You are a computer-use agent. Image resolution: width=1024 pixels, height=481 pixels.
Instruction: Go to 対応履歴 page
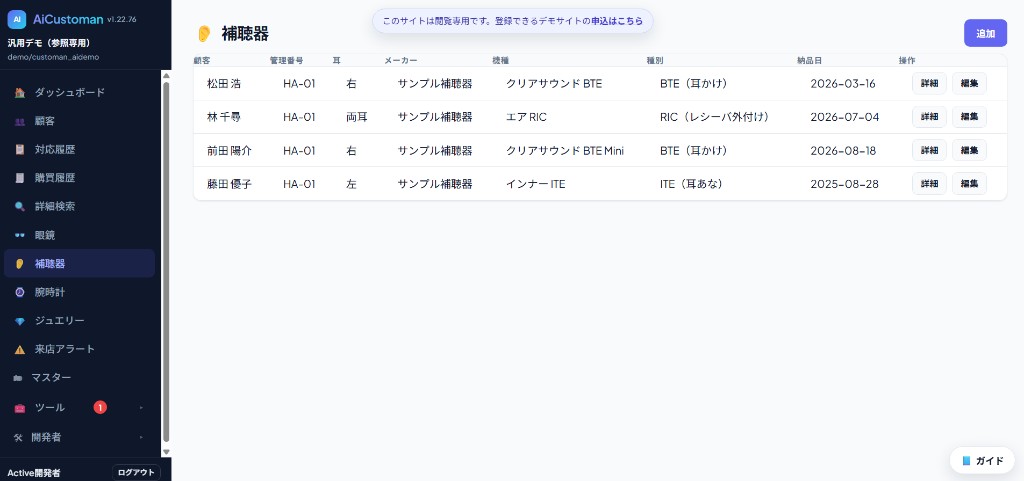[x=79, y=149]
